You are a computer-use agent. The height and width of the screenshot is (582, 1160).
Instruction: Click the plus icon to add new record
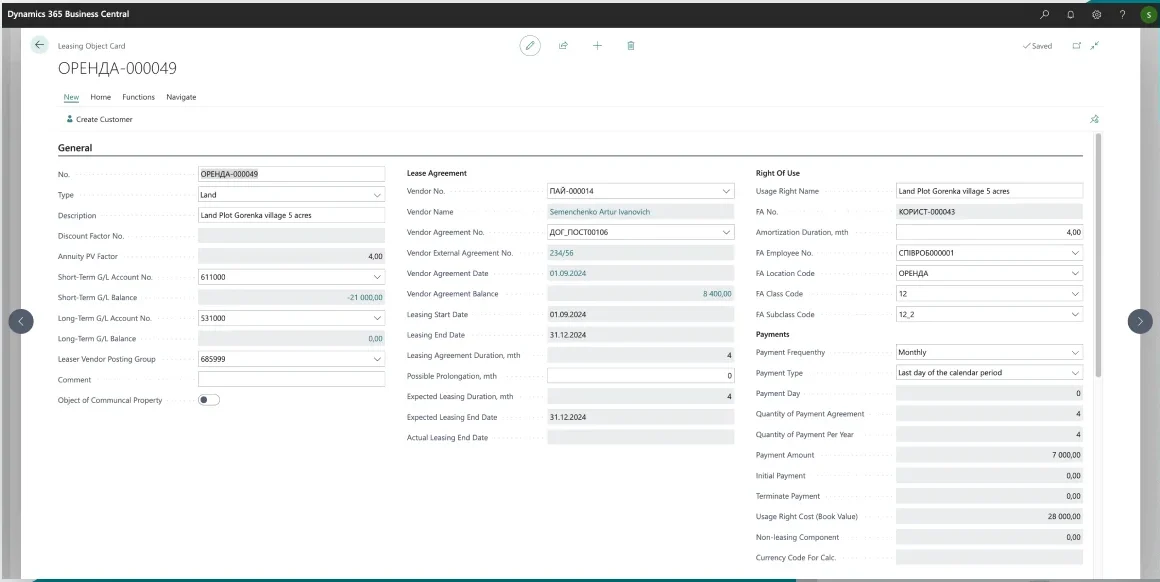[596, 46]
